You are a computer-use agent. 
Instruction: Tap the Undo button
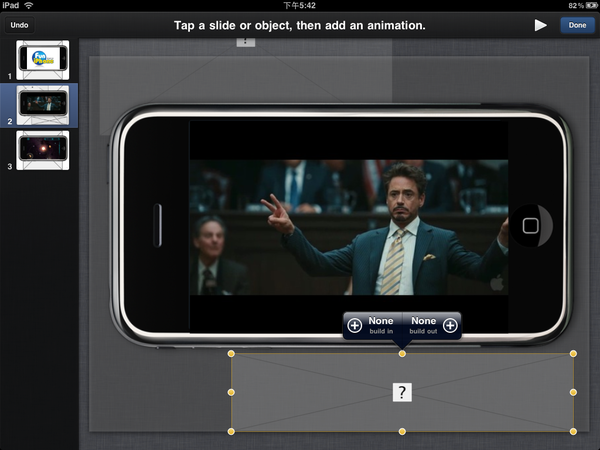(x=19, y=25)
